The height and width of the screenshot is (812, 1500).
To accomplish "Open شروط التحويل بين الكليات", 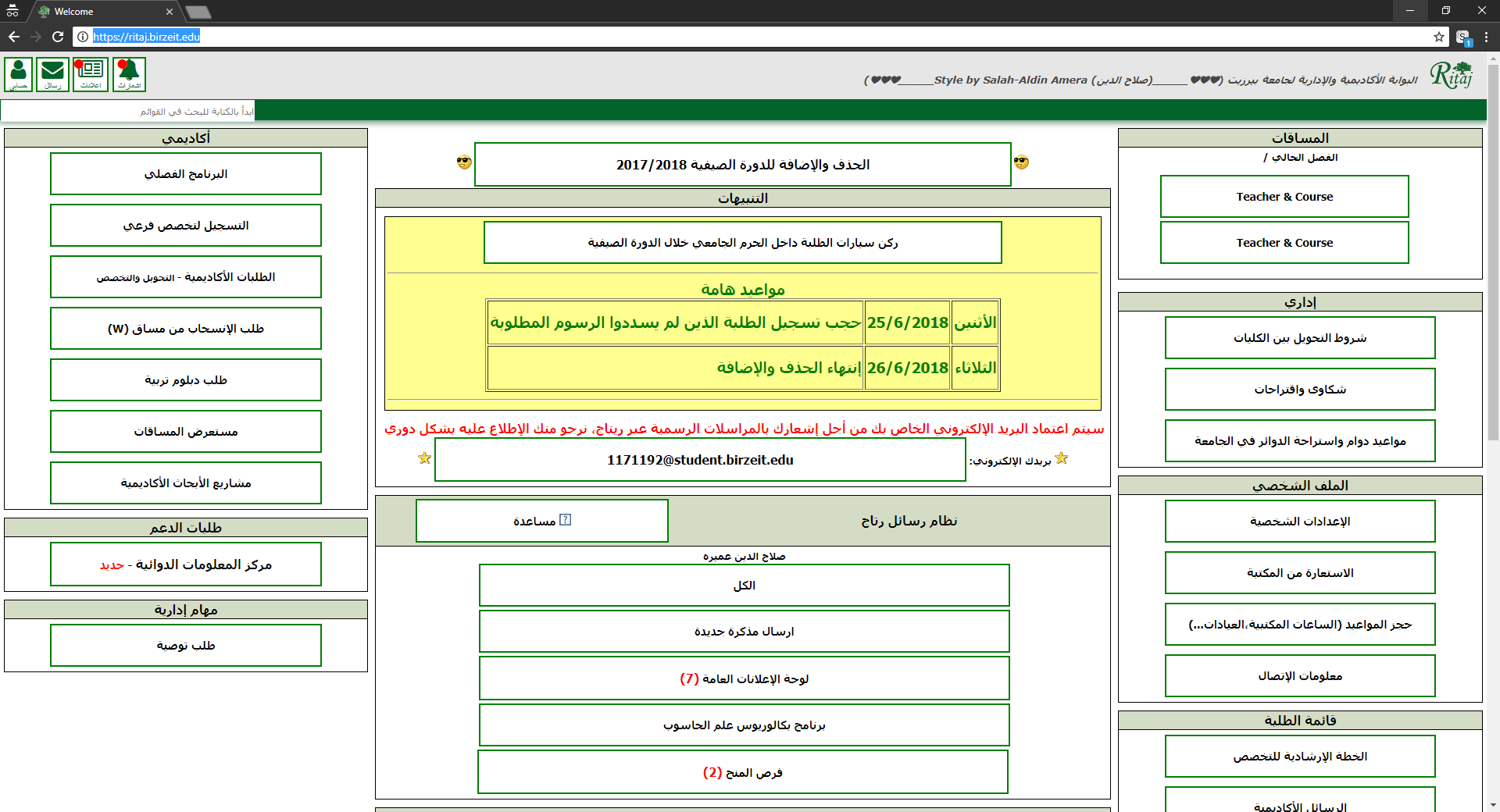I will 1300,338.
